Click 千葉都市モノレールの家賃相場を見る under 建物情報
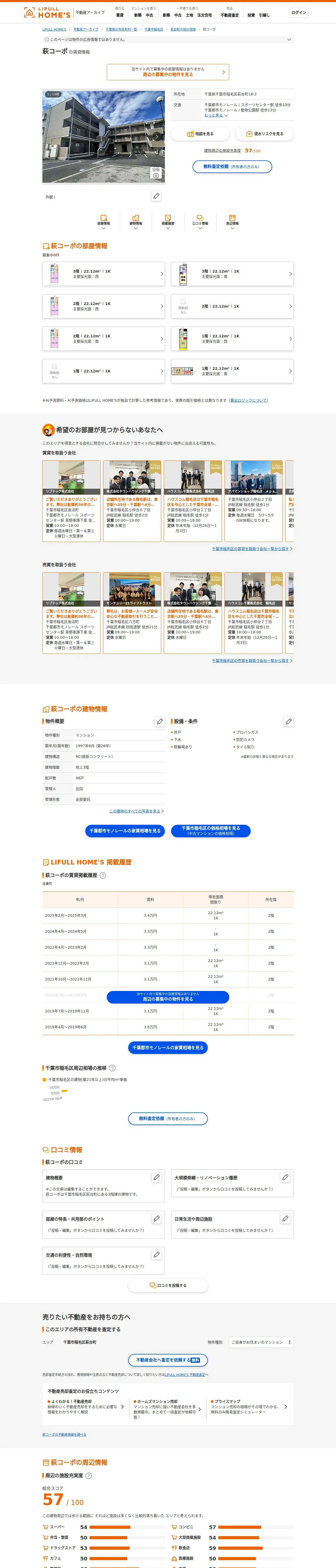This screenshot has width=336, height=1568. [x=125, y=830]
